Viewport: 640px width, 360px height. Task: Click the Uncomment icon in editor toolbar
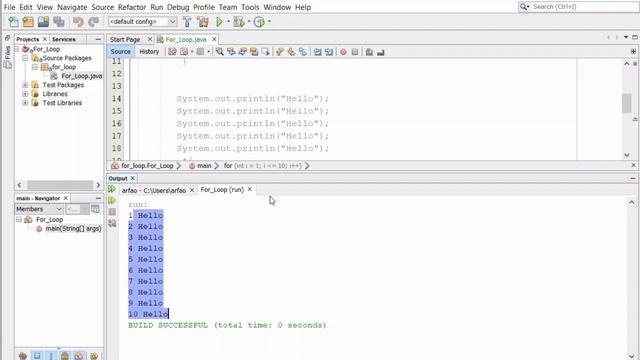coord(380,52)
